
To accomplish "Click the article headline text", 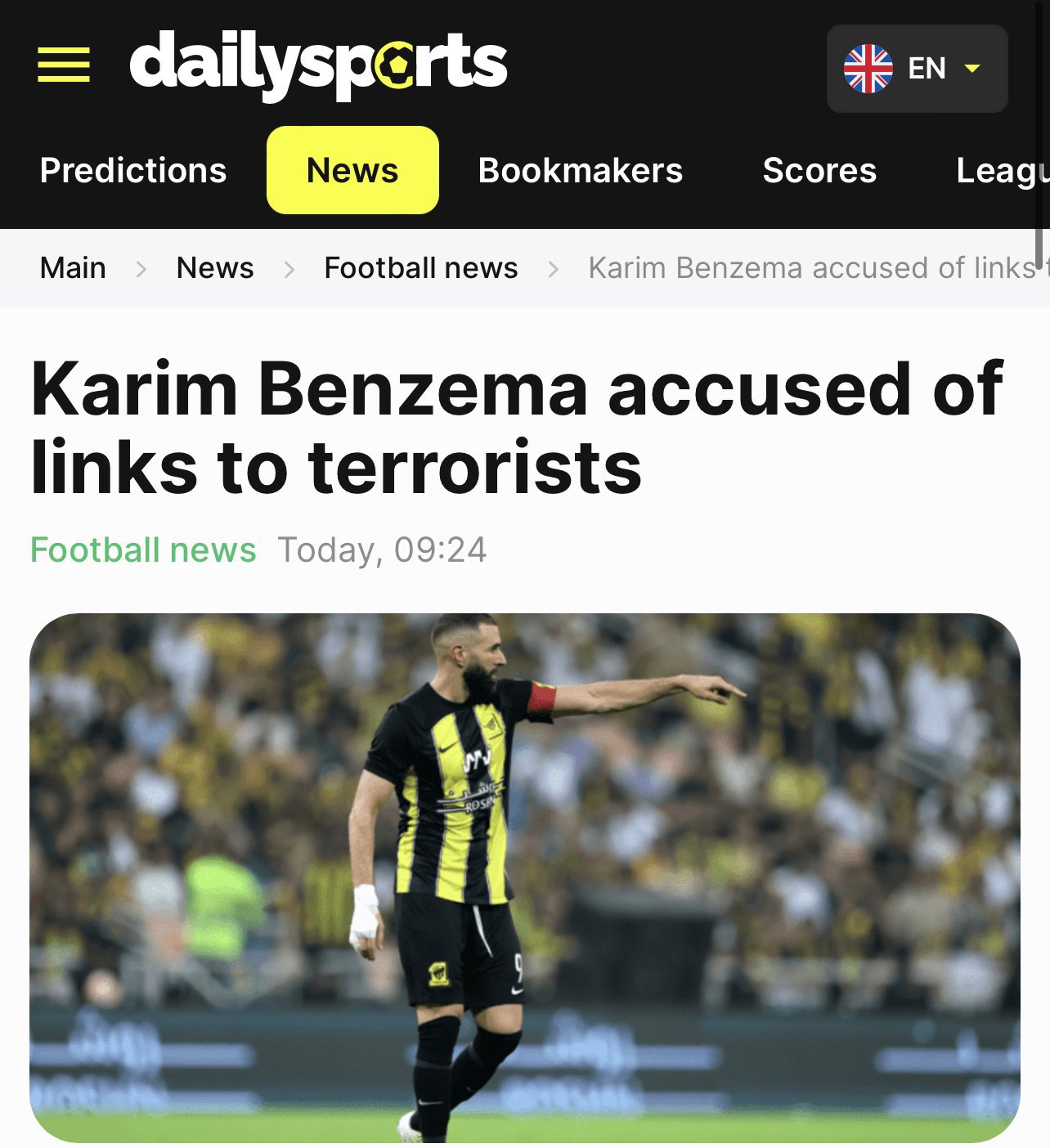I will click(x=517, y=428).
